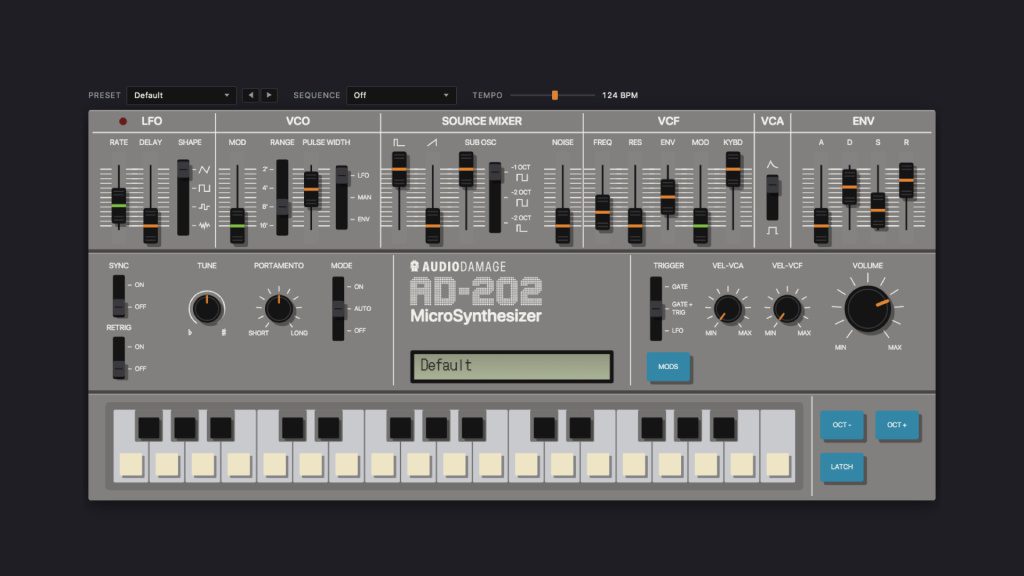Image resolution: width=1024 pixels, height=576 pixels.
Task: Set VCO range switch to 2'
Action: [x=266, y=169]
